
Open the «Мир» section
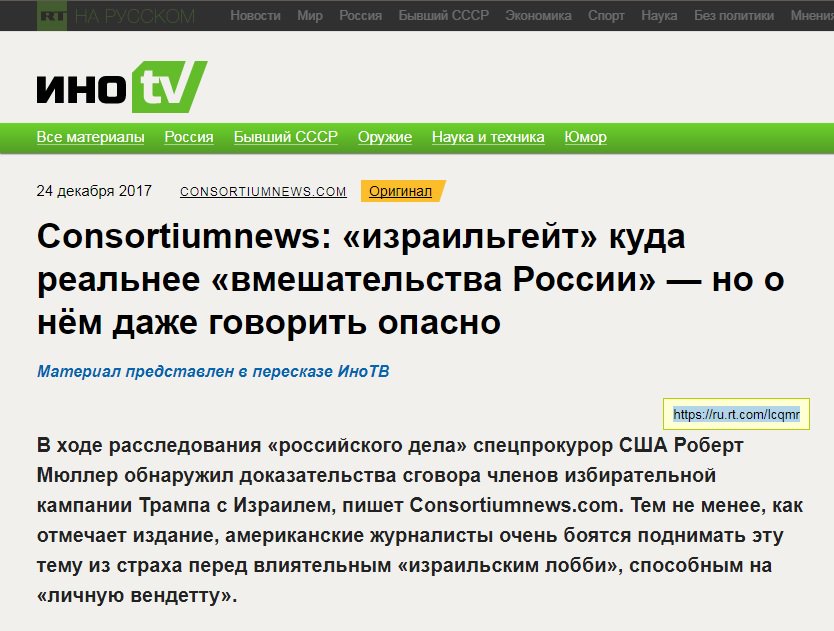pos(309,15)
